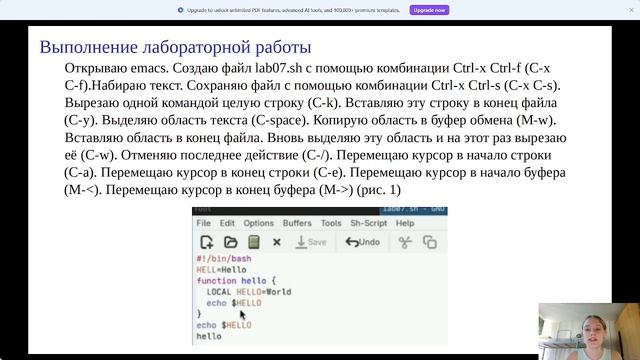
Task: Click the scissors cut icon
Action: point(405,242)
